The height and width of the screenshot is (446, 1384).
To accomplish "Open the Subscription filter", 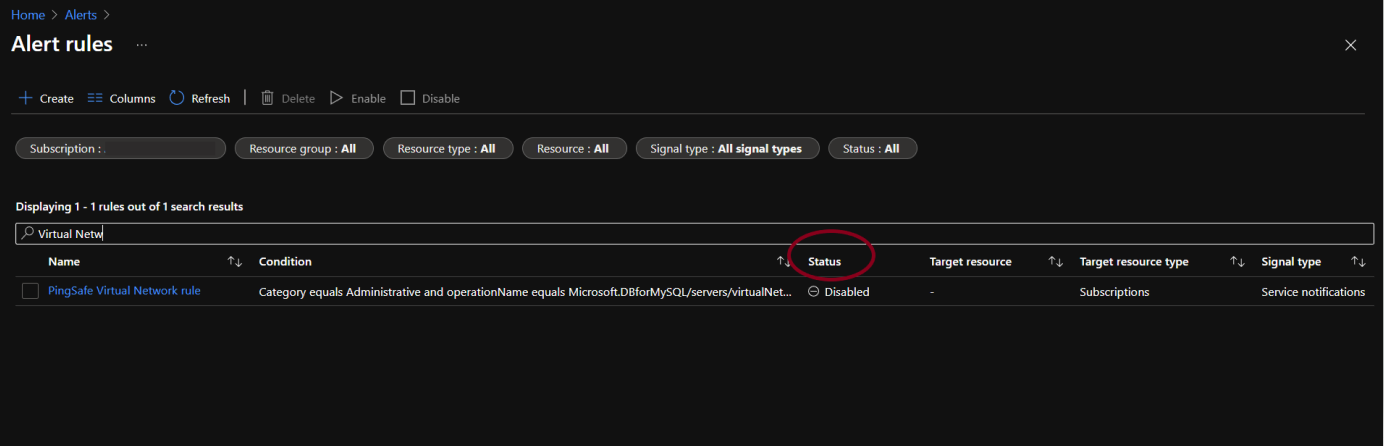I will [x=120, y=148].
